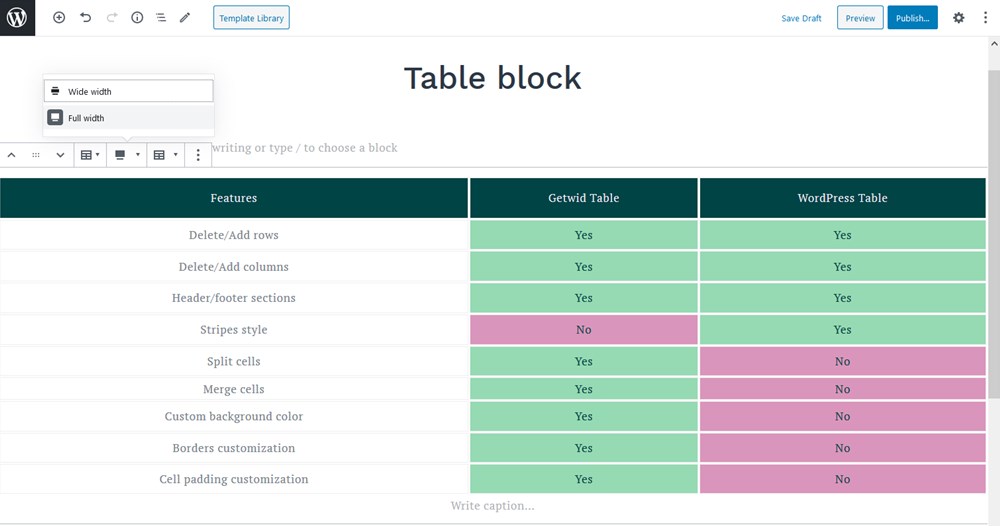Image resolution: width=1000 pixels, height=526 pixels.
Task: Click the Delete/Add columns cell
Action: point(233,267)
